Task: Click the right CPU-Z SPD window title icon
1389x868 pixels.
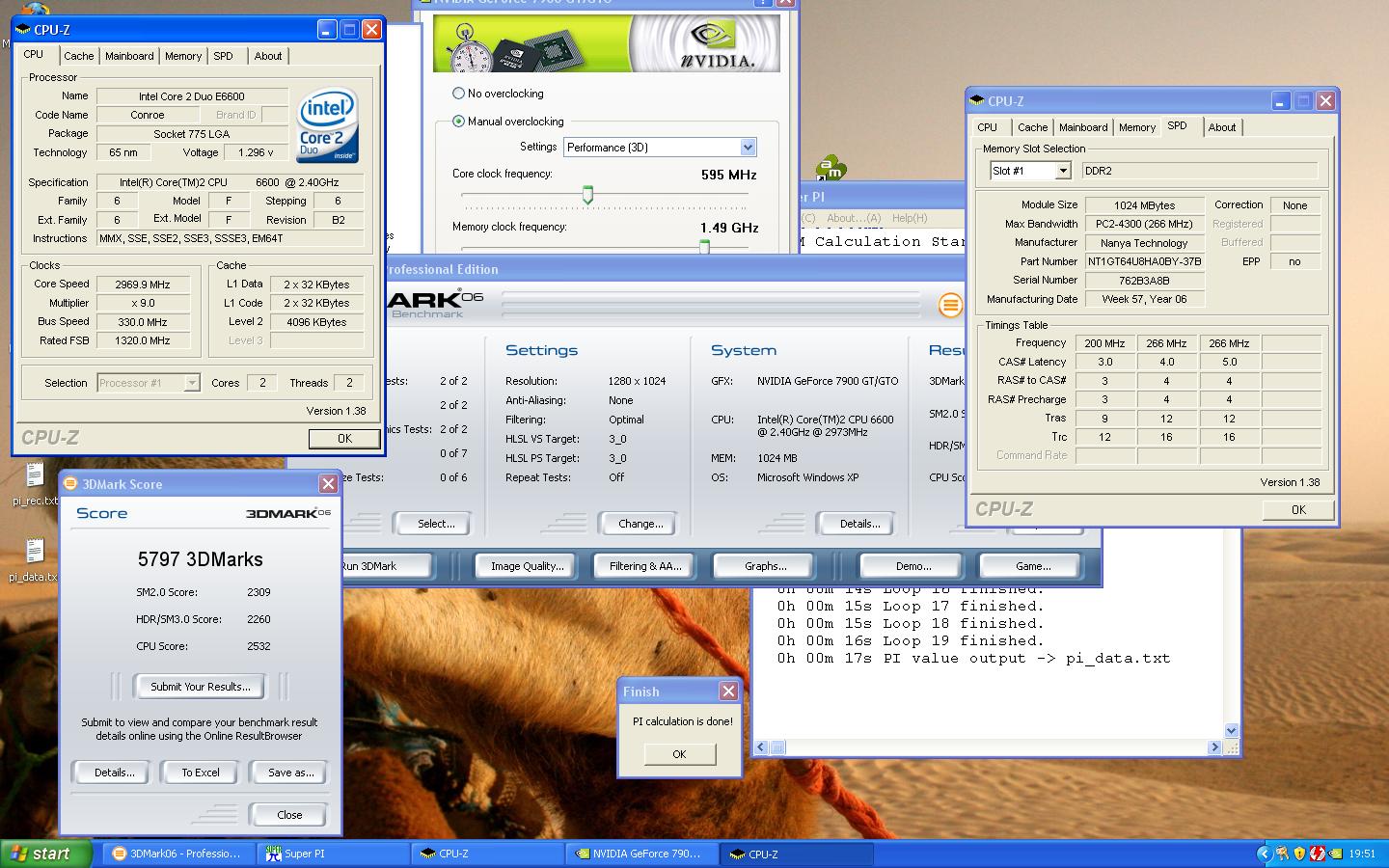Action: coord(977,100)
